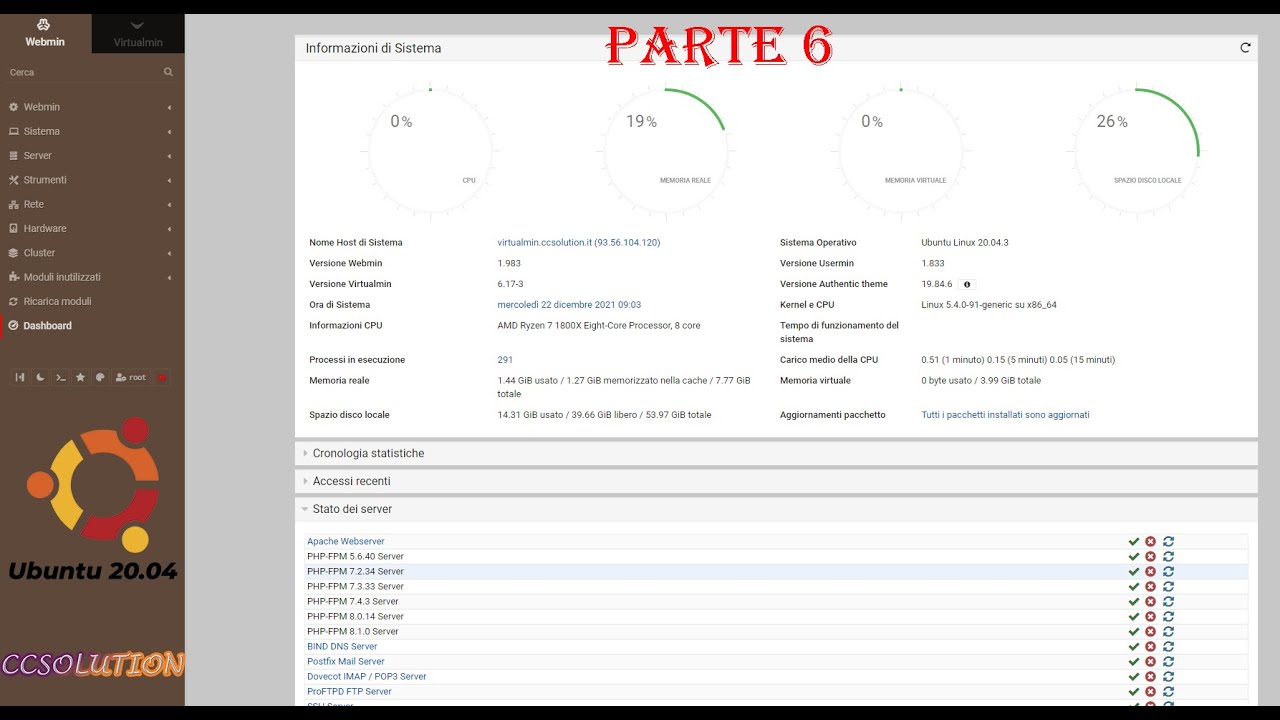The height and width of the screenshot is (720, 1280).
Task: Open Apache Webserver link
Action: [346, 541]
